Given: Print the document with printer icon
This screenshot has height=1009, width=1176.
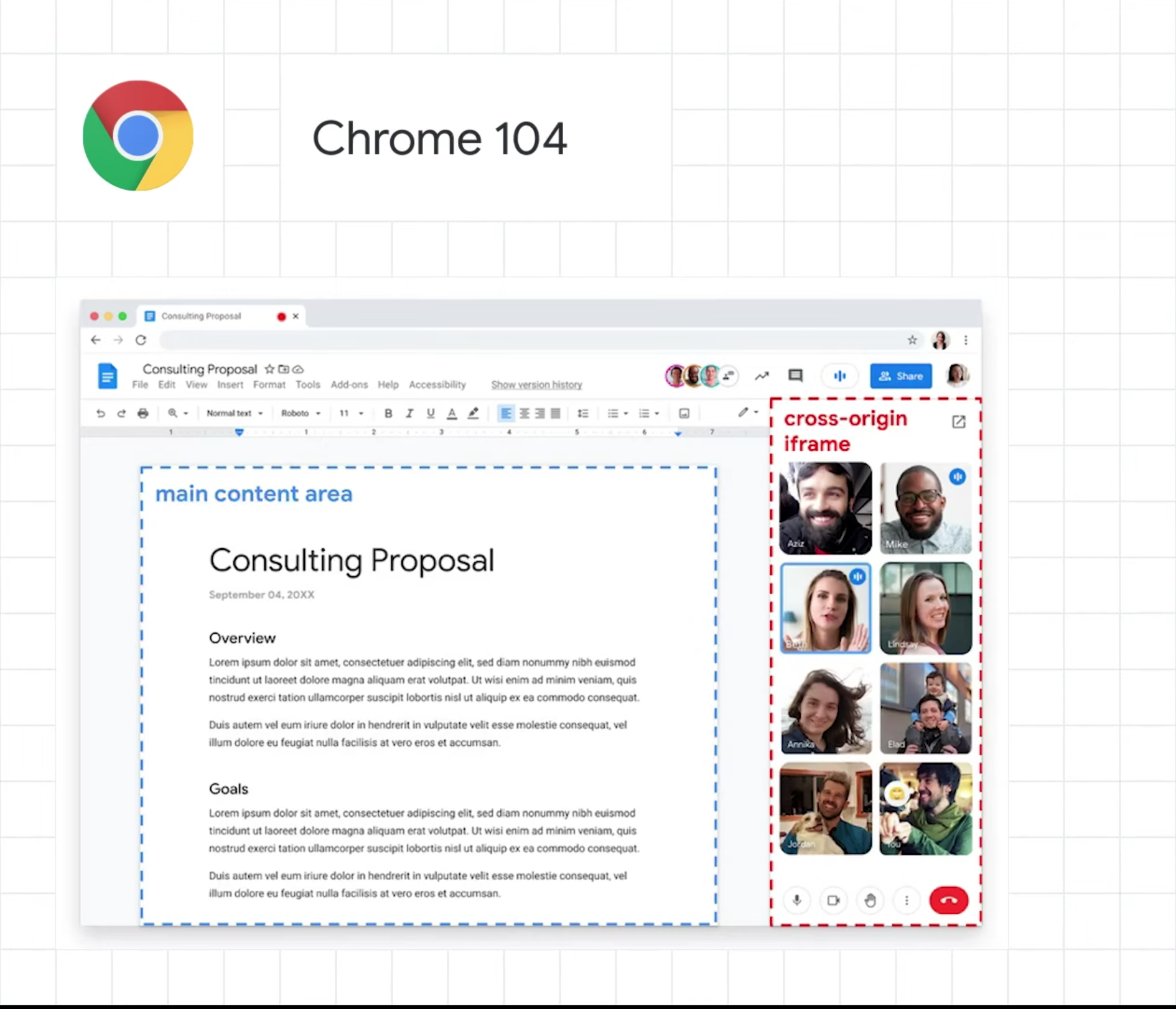Looking at the screenshot, I should tap(143, 413).
